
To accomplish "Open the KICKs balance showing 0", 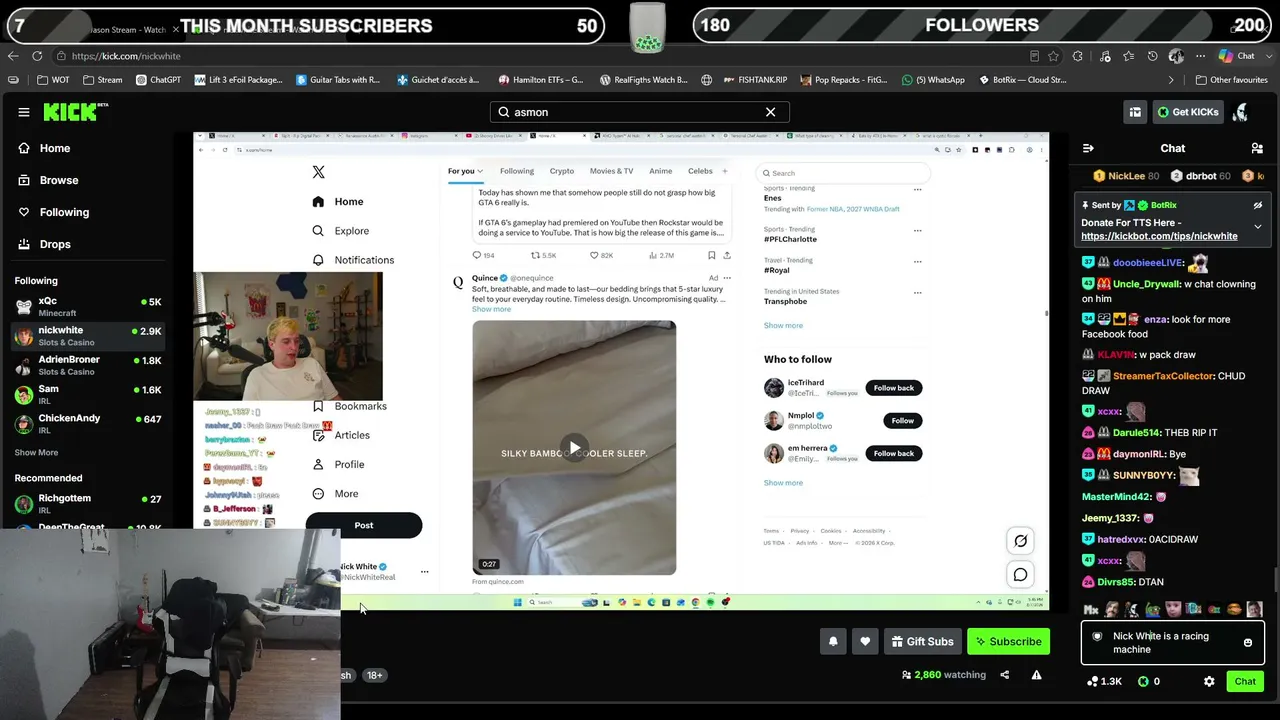I will point(1149,681).
